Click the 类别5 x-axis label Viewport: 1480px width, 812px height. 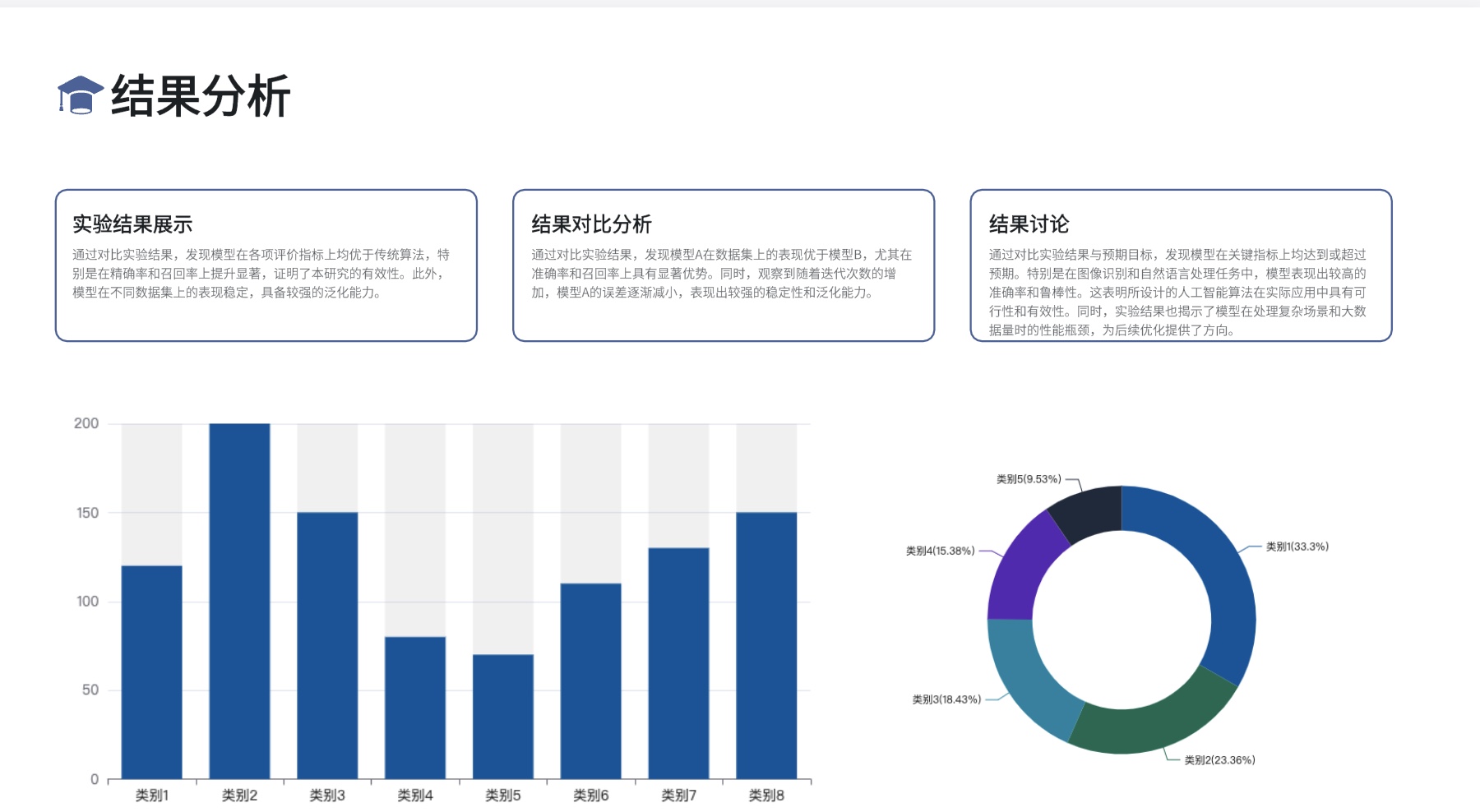click(x=503, y=796)
